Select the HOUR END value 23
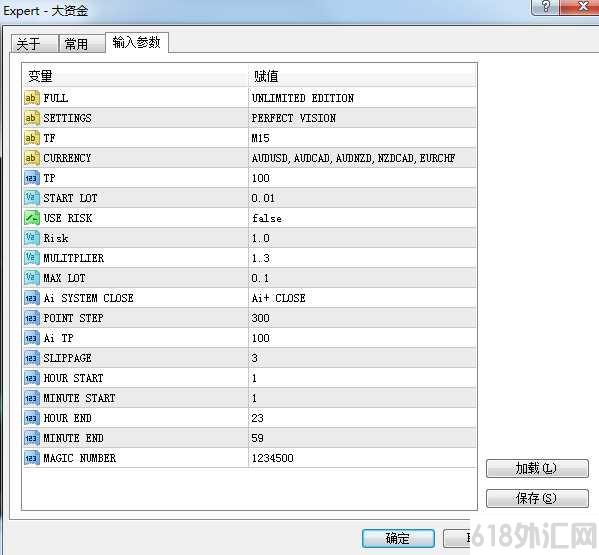 pyautogui.click(x=362, y=418)
